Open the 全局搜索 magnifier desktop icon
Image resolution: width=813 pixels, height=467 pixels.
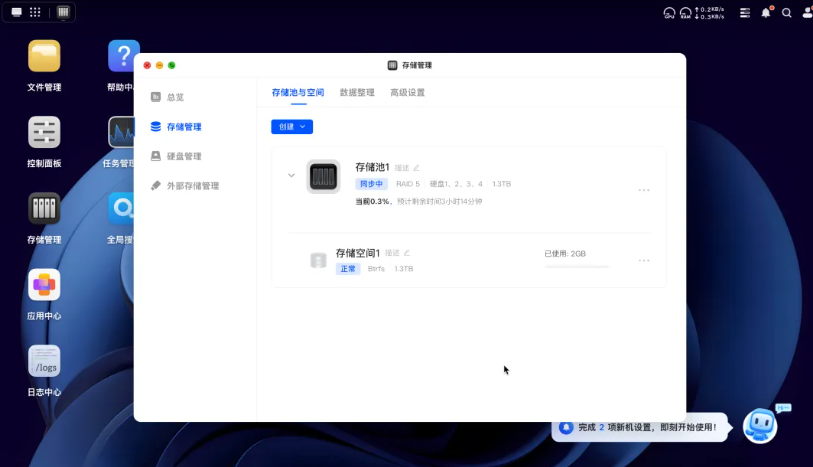click(121, 208)
